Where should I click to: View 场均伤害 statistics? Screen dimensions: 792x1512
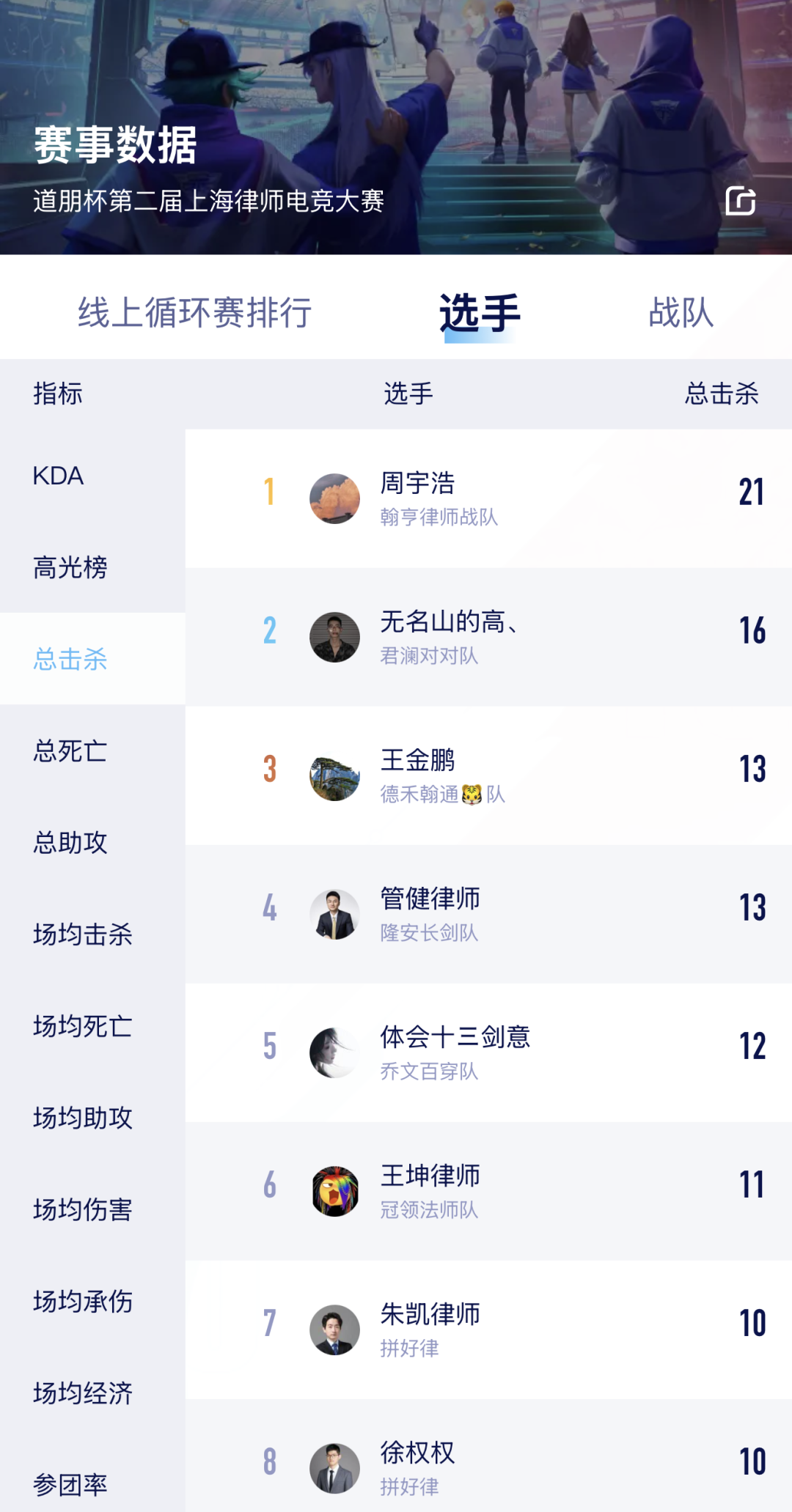point(83,1209)
